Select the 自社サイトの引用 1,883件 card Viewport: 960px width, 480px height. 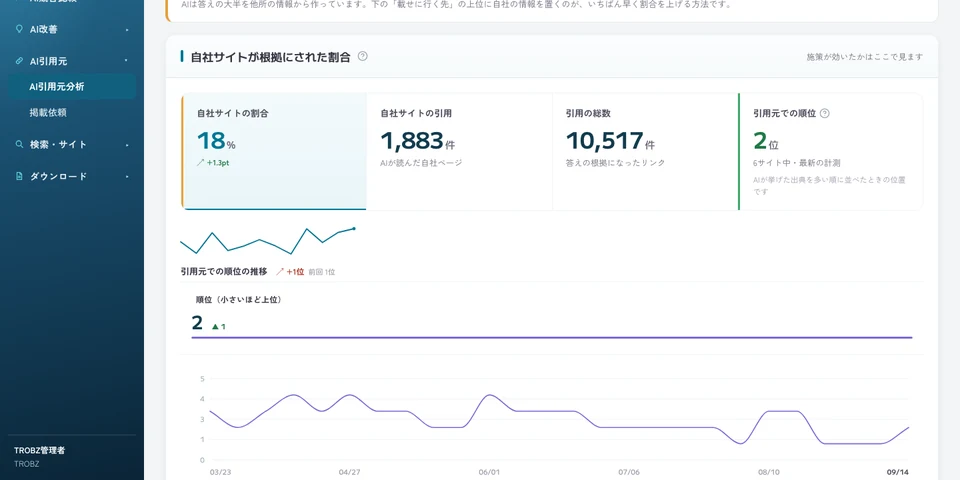pos(459,151)
